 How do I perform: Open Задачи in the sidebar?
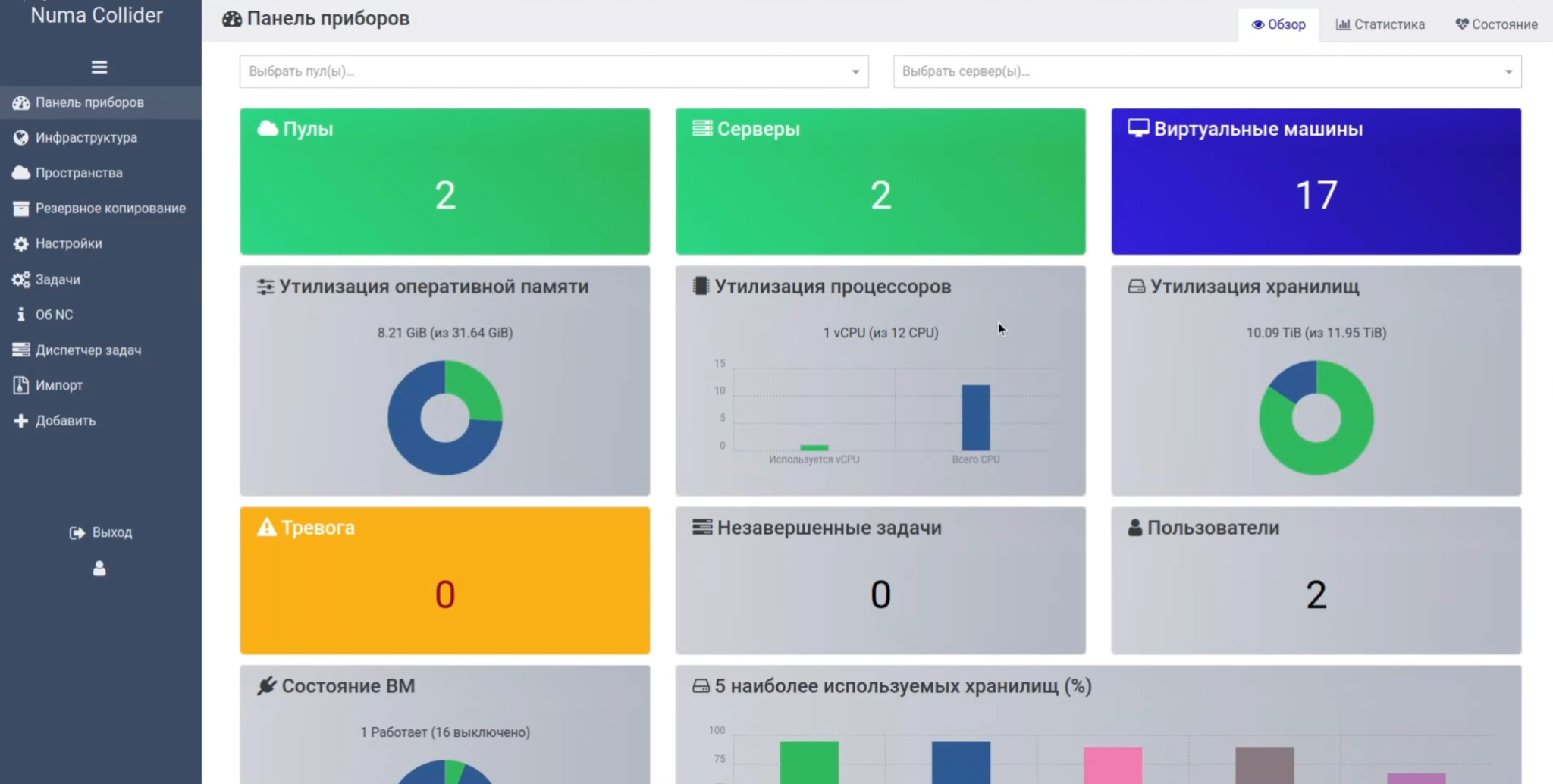[x=101, y=279]
